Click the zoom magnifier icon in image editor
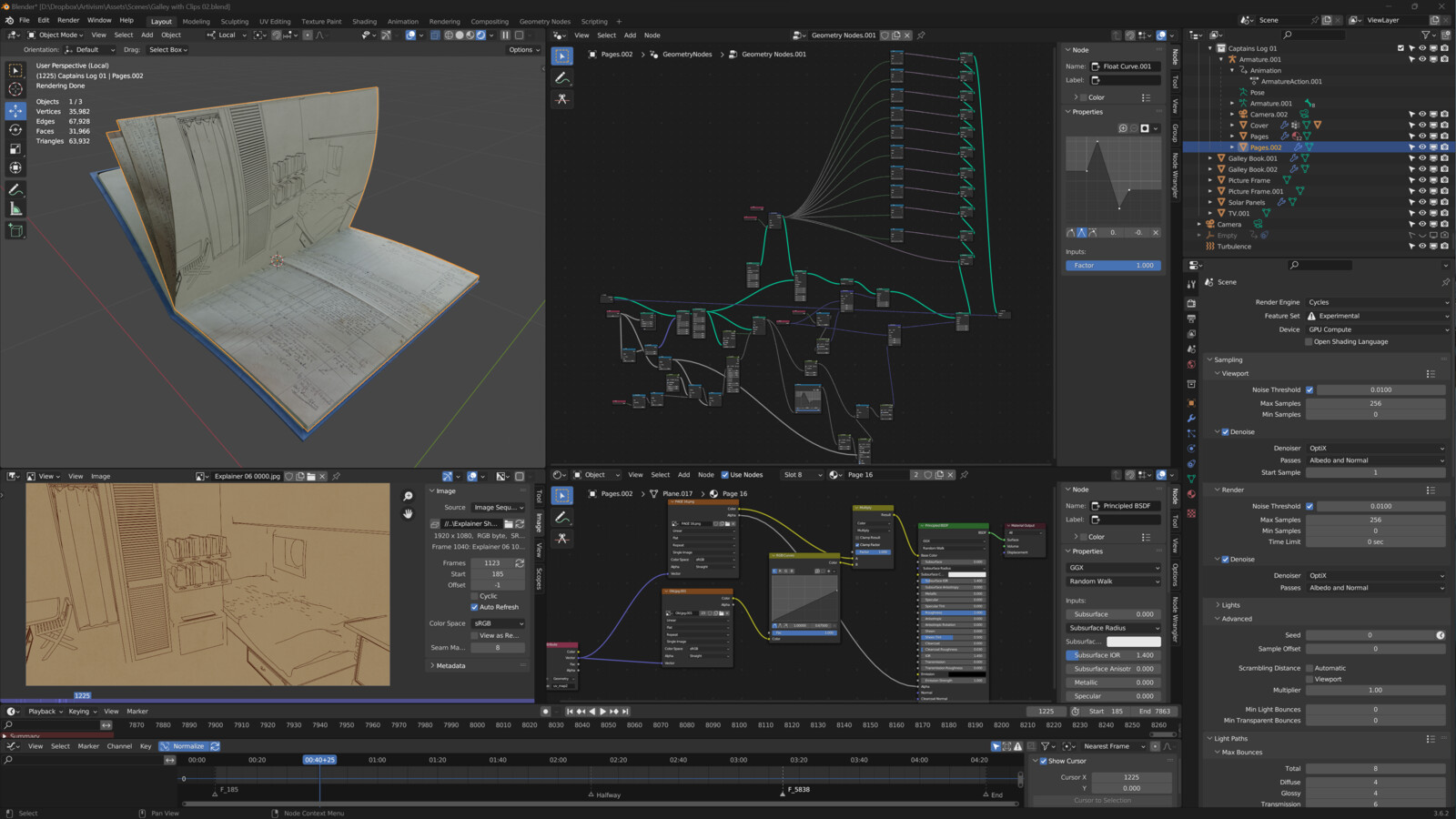 point(408,496)
